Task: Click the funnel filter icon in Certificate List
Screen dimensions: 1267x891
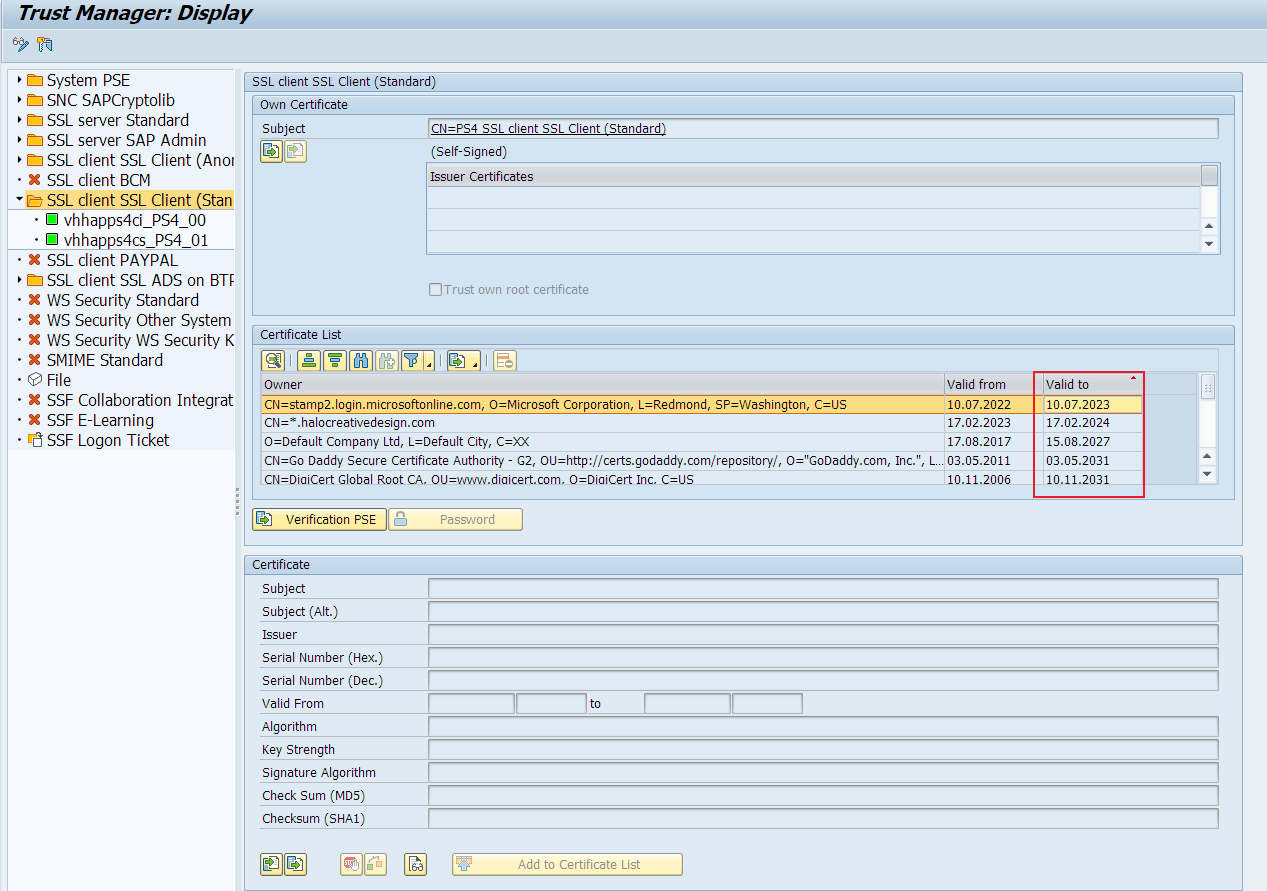Action: (x=412, y=361)
